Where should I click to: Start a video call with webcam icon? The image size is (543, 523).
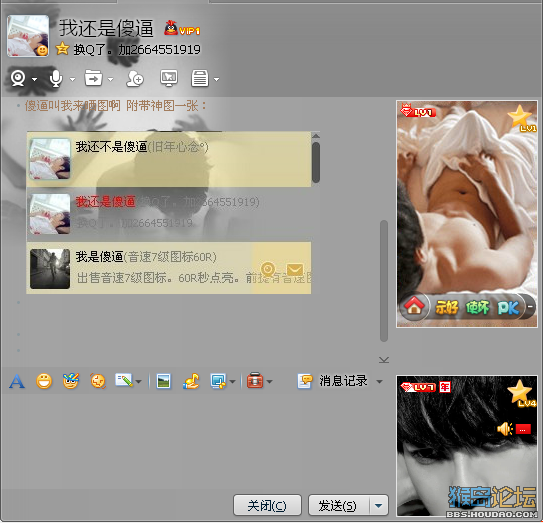[18, 79]
